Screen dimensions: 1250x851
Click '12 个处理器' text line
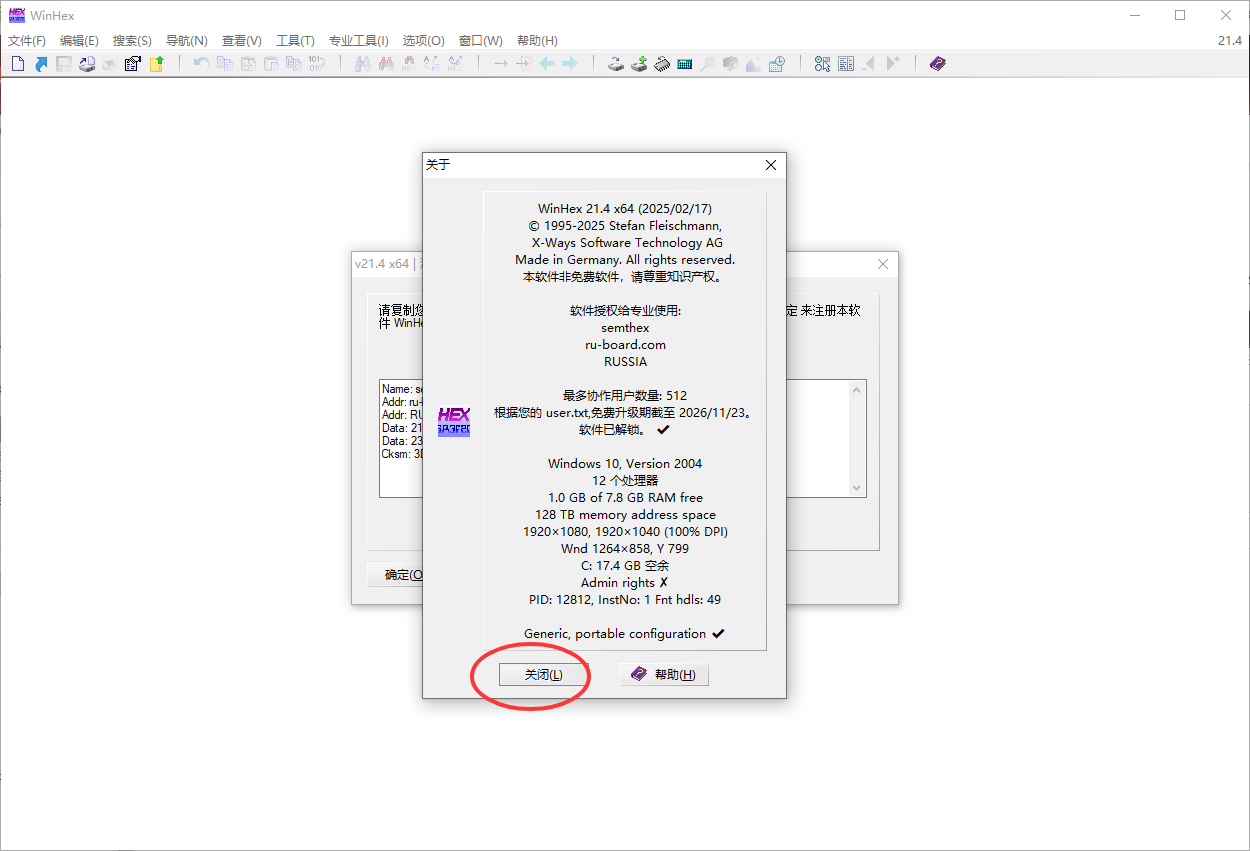pos(625,480)
